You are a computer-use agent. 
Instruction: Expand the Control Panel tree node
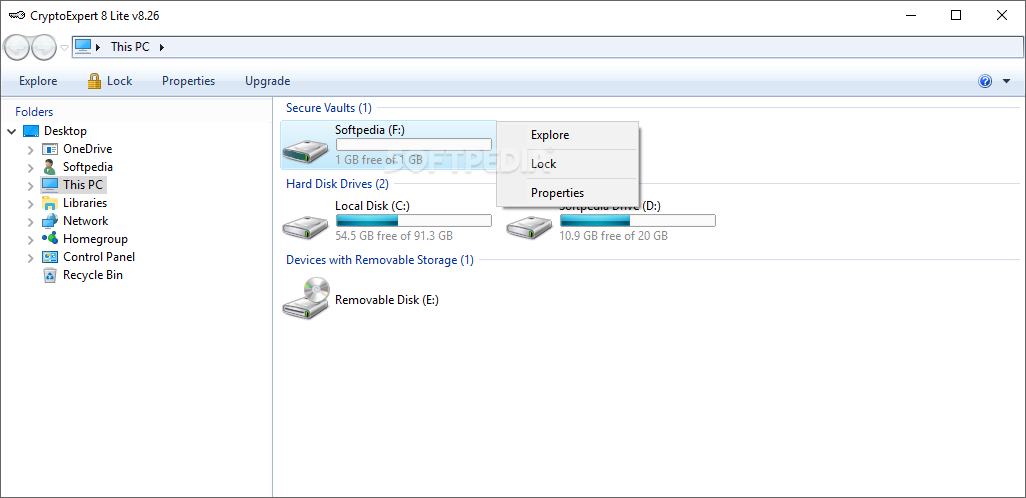click(x=31, y=258)
